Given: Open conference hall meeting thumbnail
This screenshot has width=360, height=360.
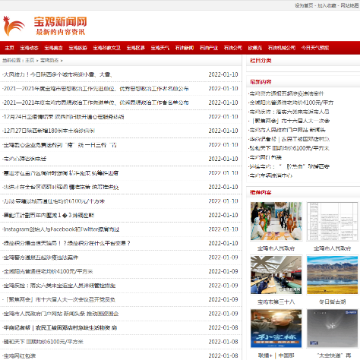Looking at the screenshot, I should point(276,275).
